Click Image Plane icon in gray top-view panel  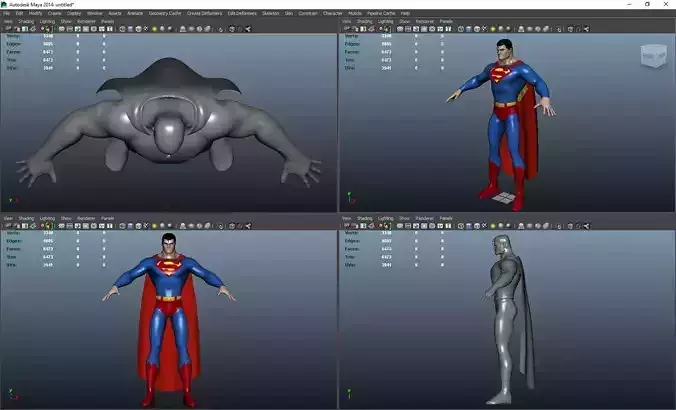pyautogui.click(x=33, y=29)
